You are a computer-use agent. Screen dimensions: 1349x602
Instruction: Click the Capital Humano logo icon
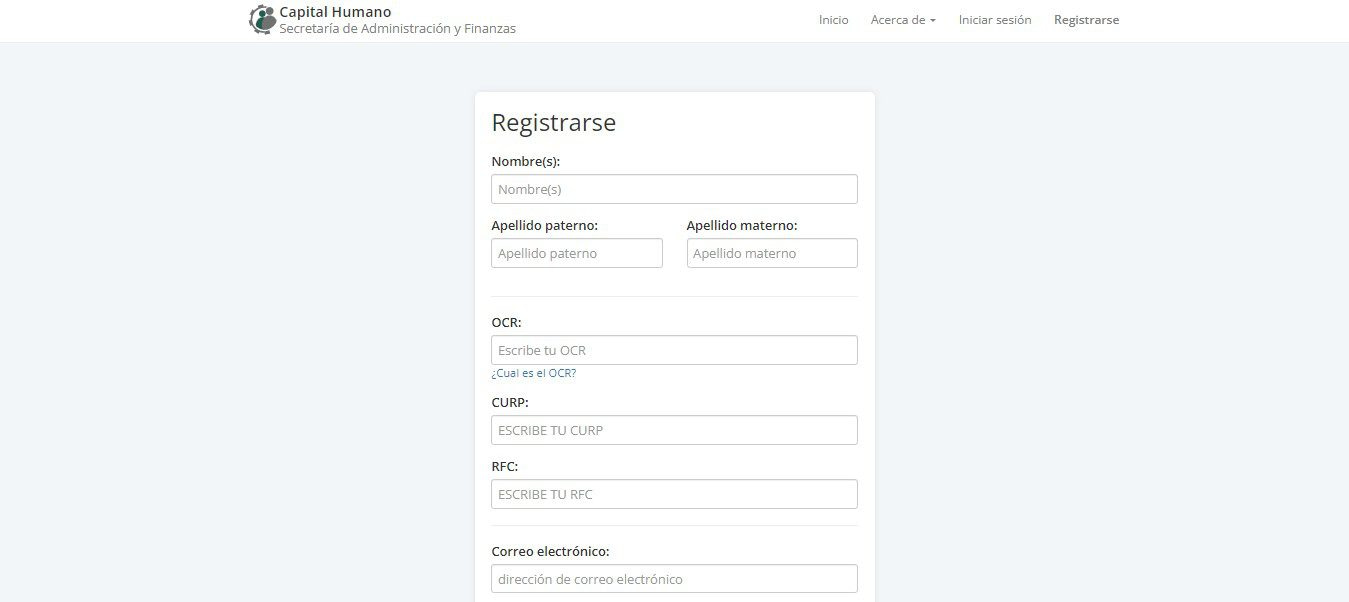click(262, 20)
